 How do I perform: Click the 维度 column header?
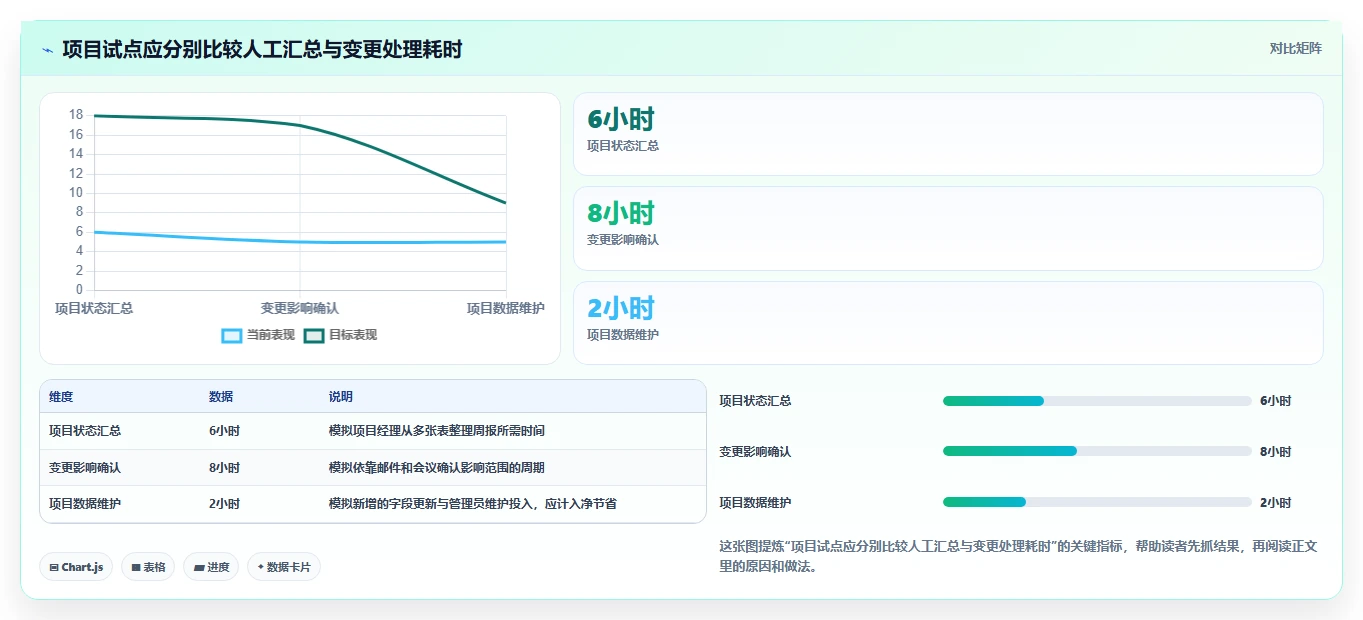61,397
